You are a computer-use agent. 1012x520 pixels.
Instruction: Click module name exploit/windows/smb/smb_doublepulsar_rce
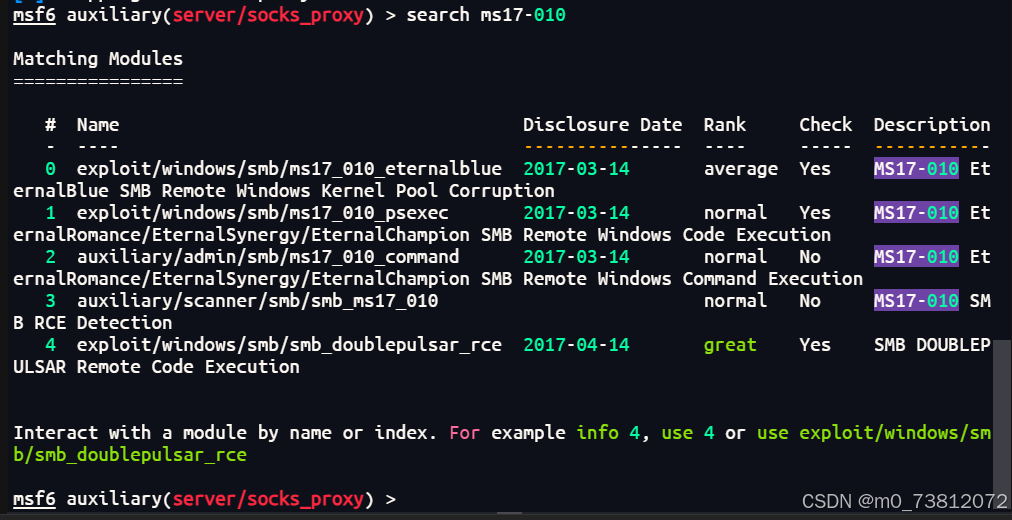coord(289,345)
